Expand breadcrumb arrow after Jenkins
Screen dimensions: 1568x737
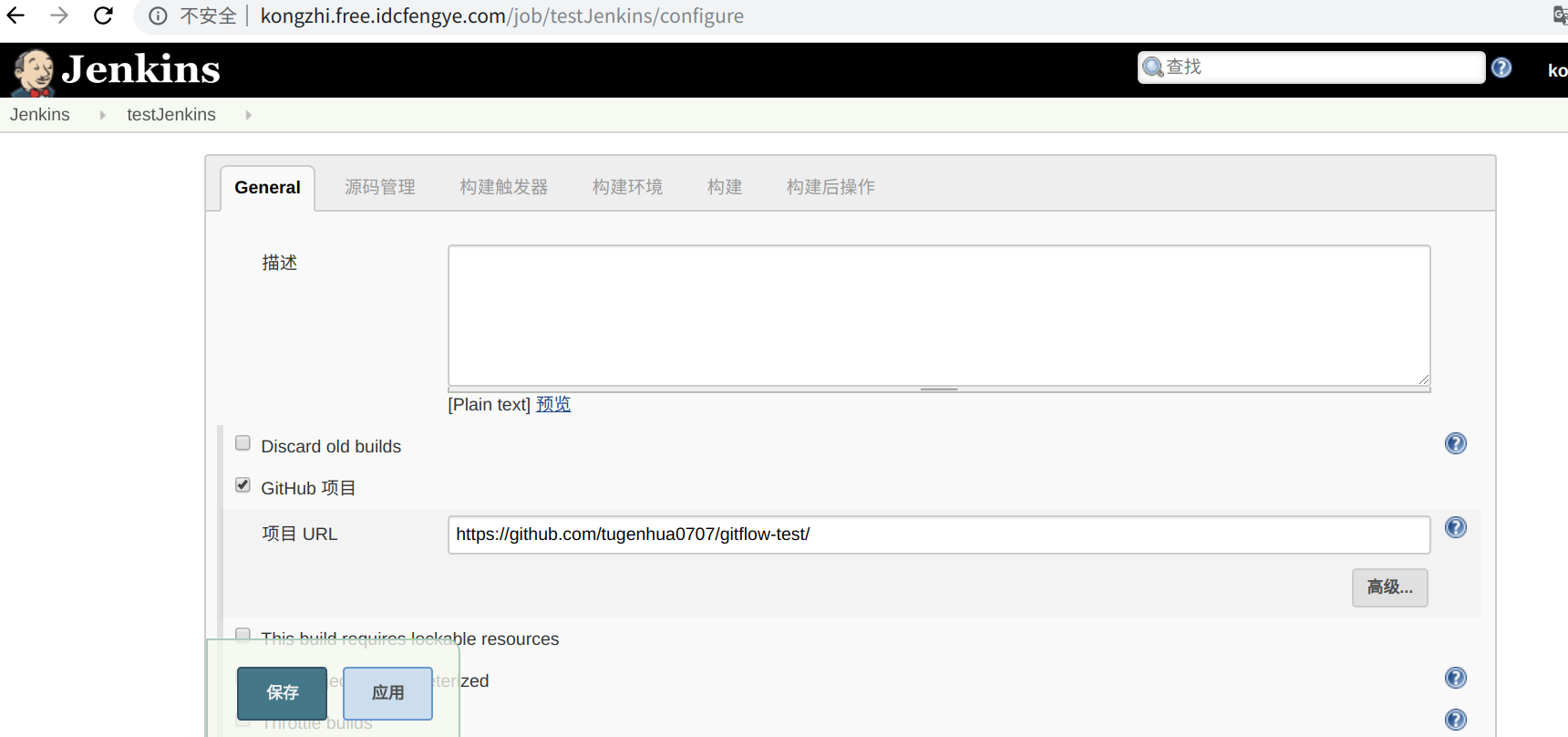(x=102, y=115)
